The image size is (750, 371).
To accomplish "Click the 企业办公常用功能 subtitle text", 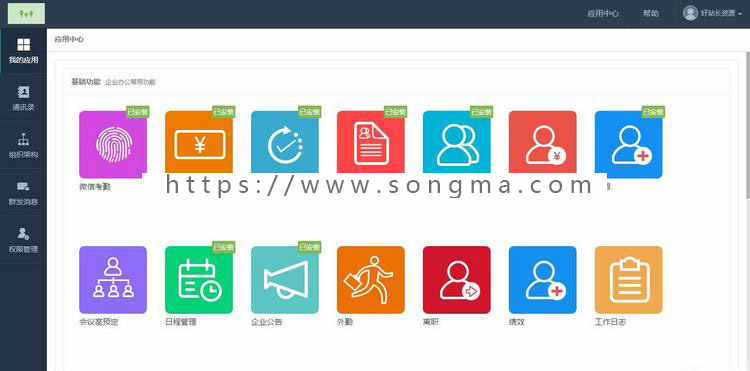I will pyautogui.click(x=130, y=82).
